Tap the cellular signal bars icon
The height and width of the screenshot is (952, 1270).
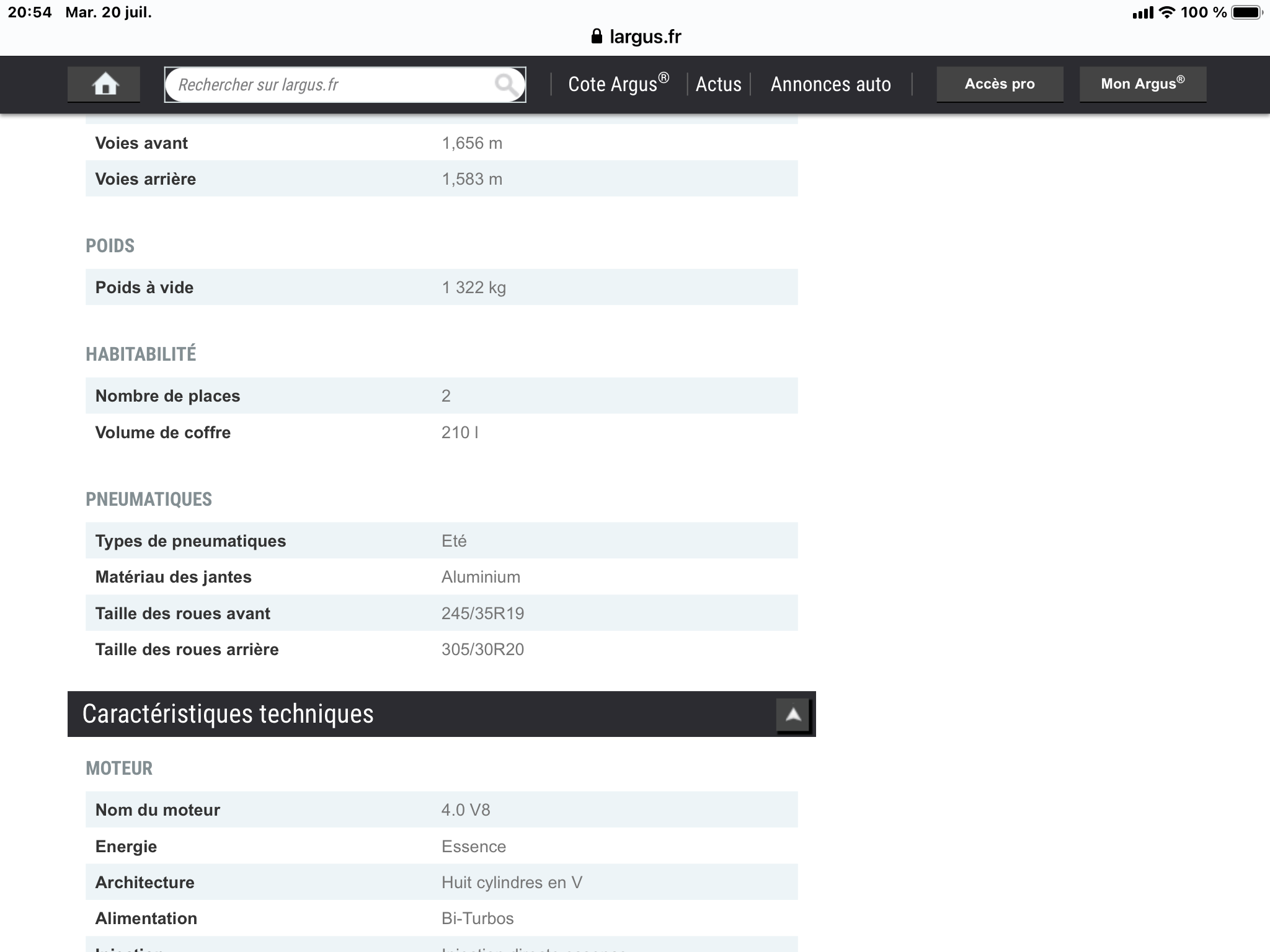tap(1142, 13)
